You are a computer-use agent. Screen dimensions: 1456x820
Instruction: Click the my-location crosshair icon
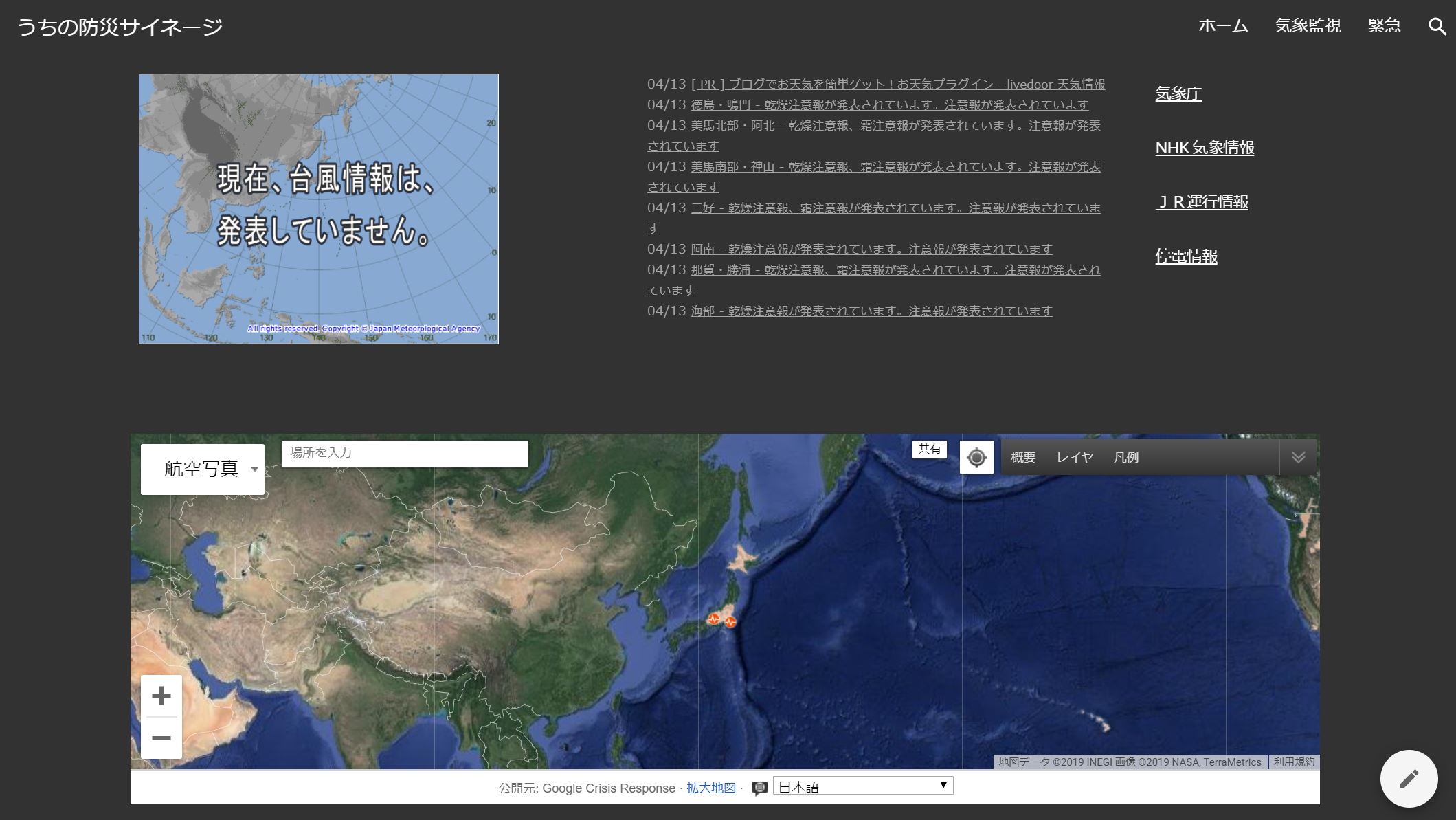pyautogui.click(x=976, y=457)
